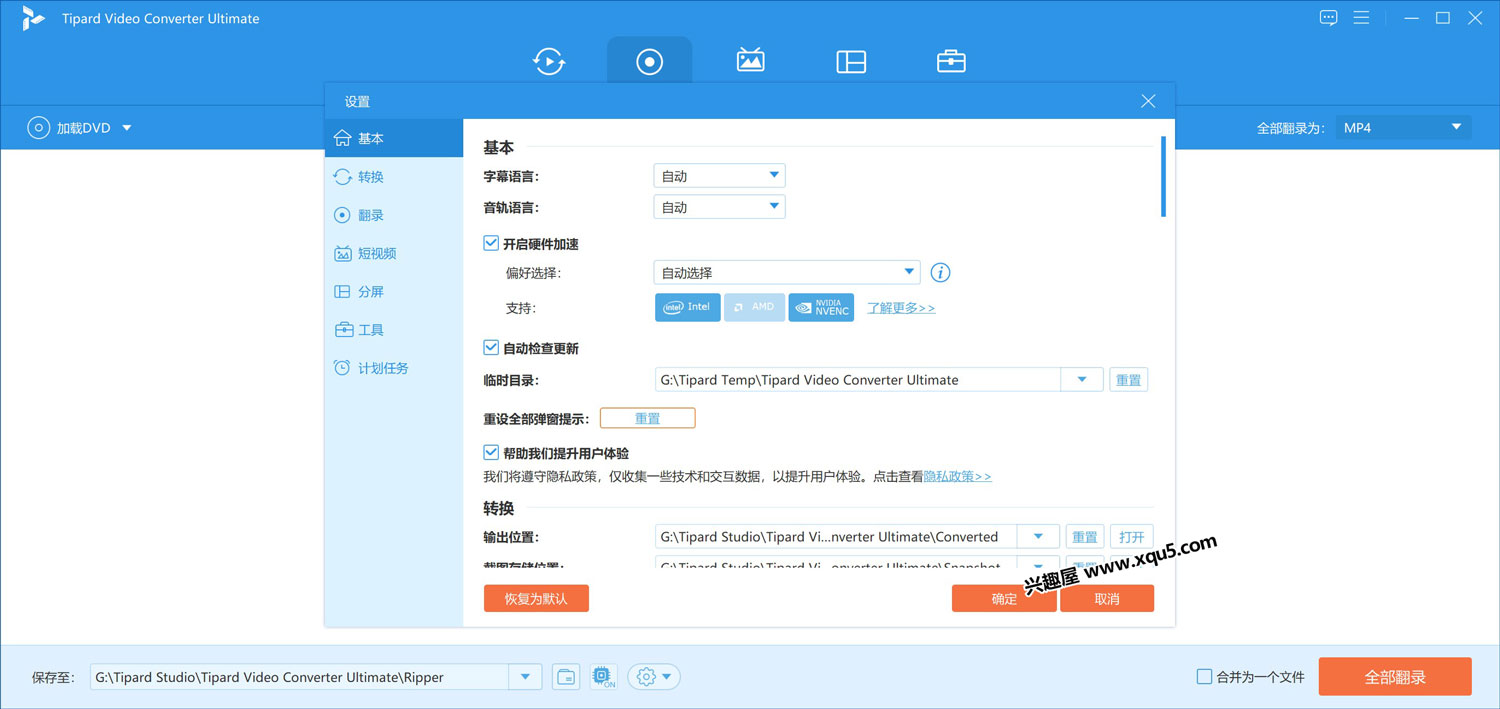Open the 字幕语言 dropdown
The height and width of the screenshot is (709, 1500).
point(719,176)
